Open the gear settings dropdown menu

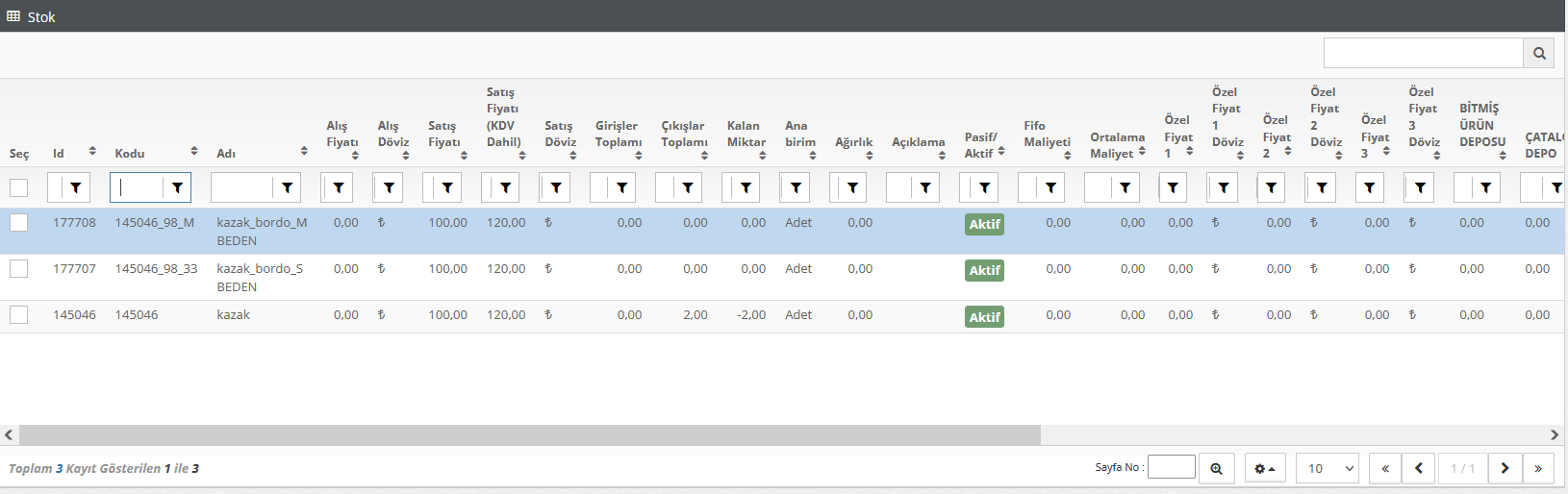point(1265,469)
